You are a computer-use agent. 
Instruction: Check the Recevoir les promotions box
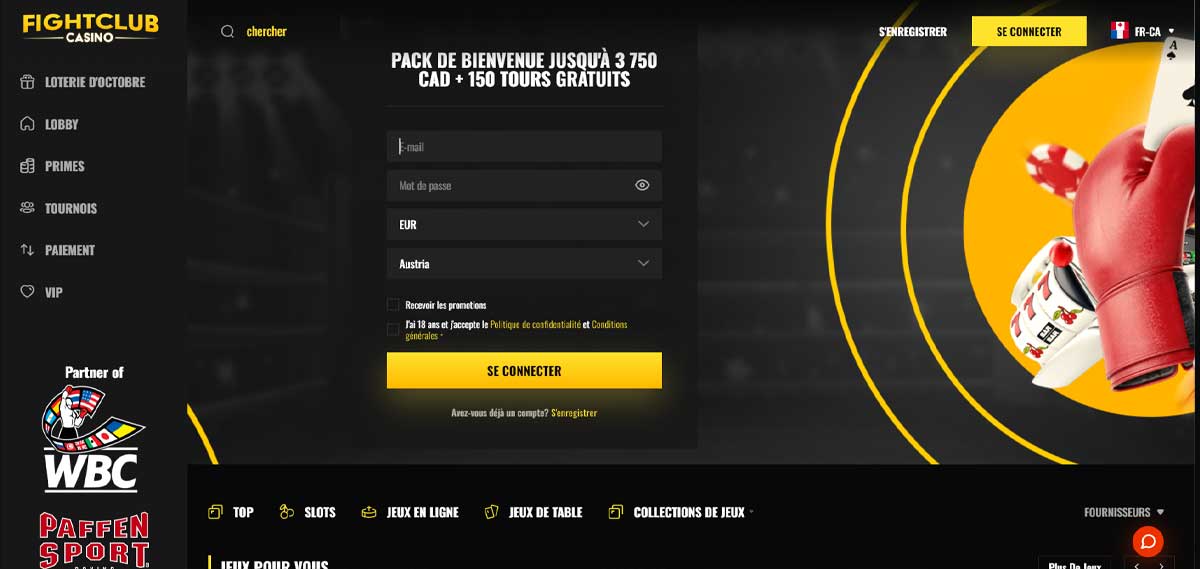(x=393, y=305)
